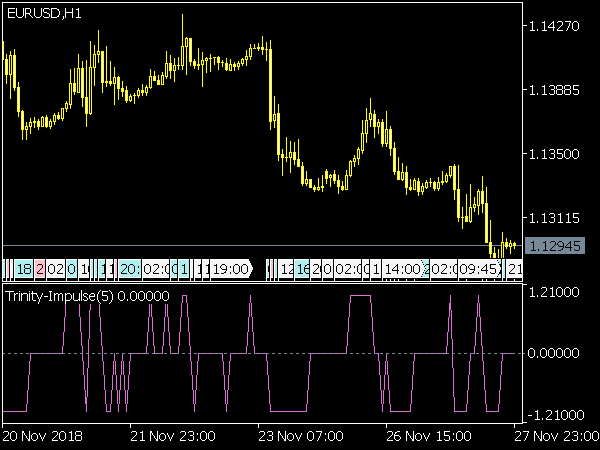Select the current price tag 1.12945
The image size is (600, 450).
click(x=555, y=246)
